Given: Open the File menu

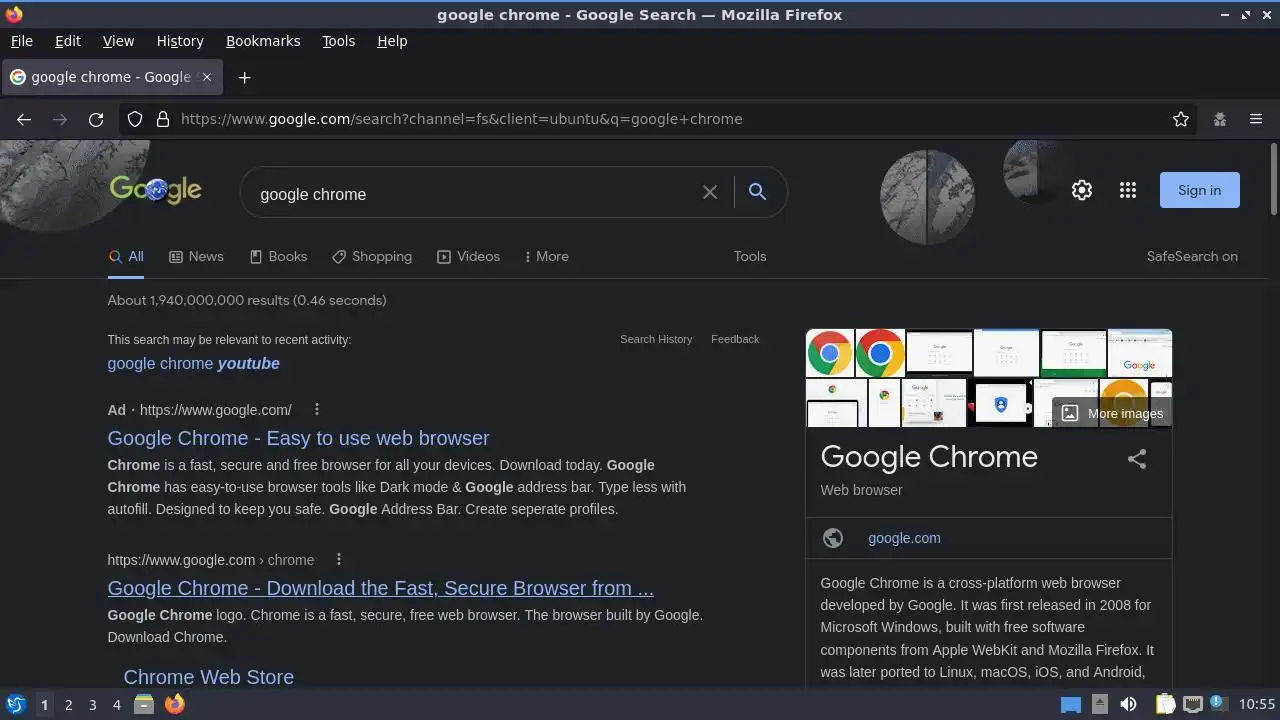Looking at the screenshot, I should tap(21, 41).
